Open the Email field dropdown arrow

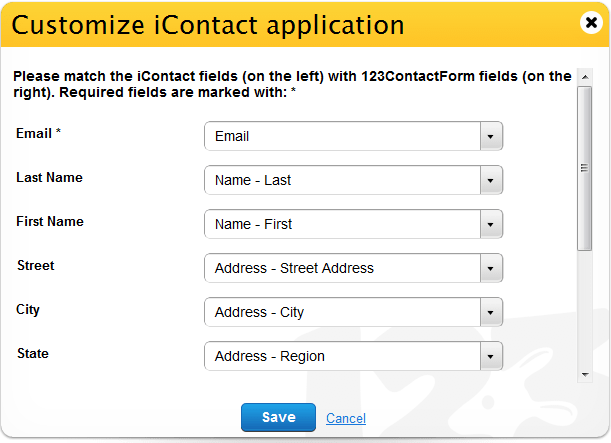coord(491,136)
